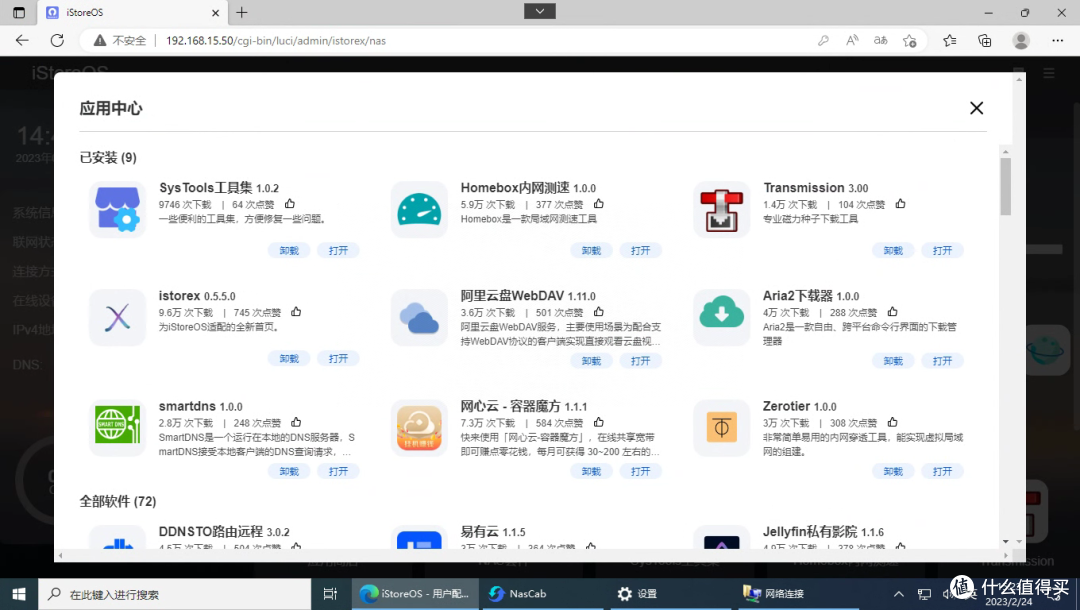Screen dimensions: 1080x610
Task: Open the 网心云容器魔方 app icon
Action: pos(419,428)
